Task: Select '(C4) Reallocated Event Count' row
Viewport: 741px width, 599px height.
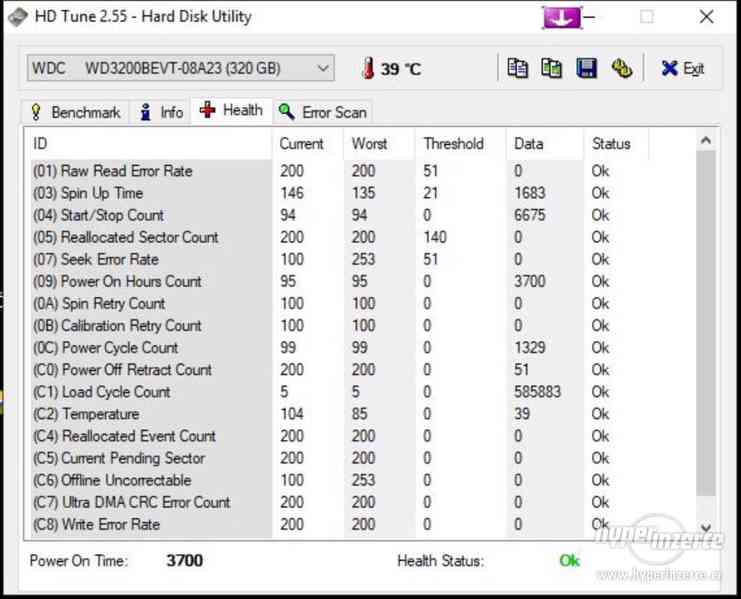Action: click(x=340, y=436)
